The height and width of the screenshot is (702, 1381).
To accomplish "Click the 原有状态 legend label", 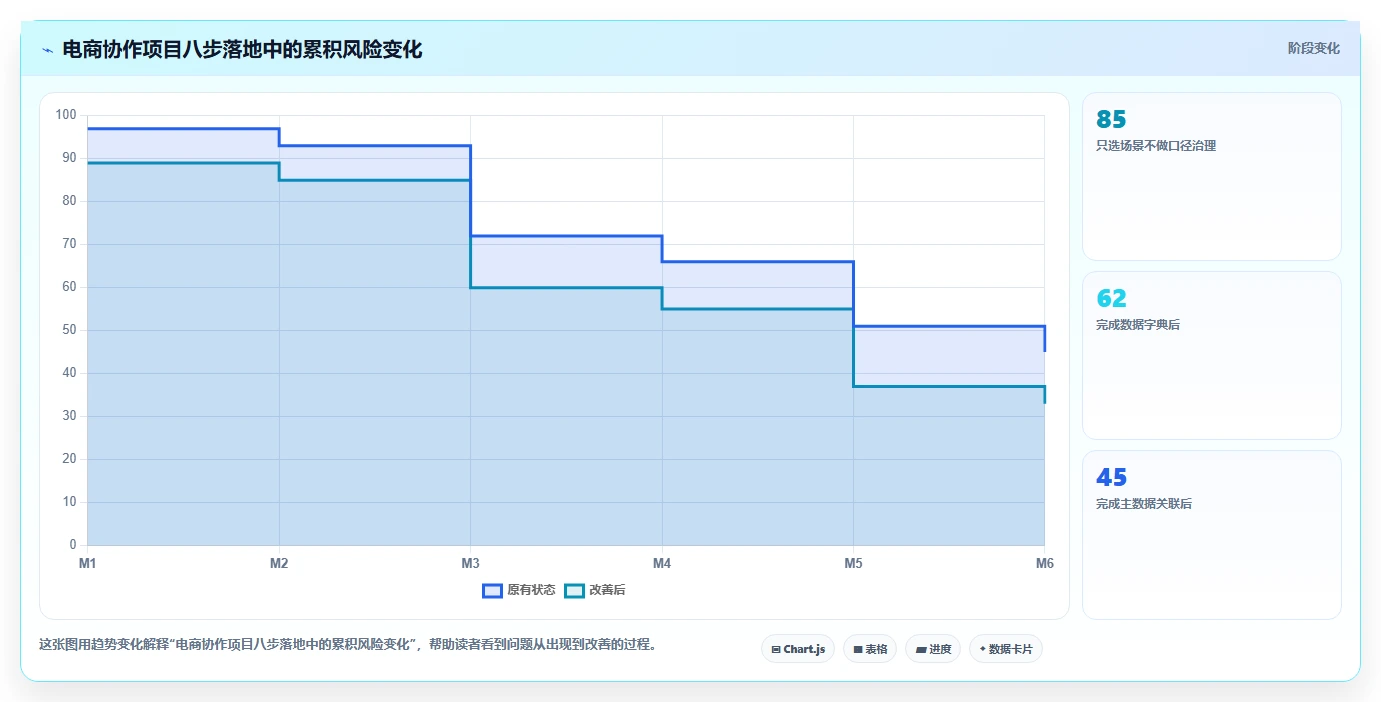I will tap(531, 590).
